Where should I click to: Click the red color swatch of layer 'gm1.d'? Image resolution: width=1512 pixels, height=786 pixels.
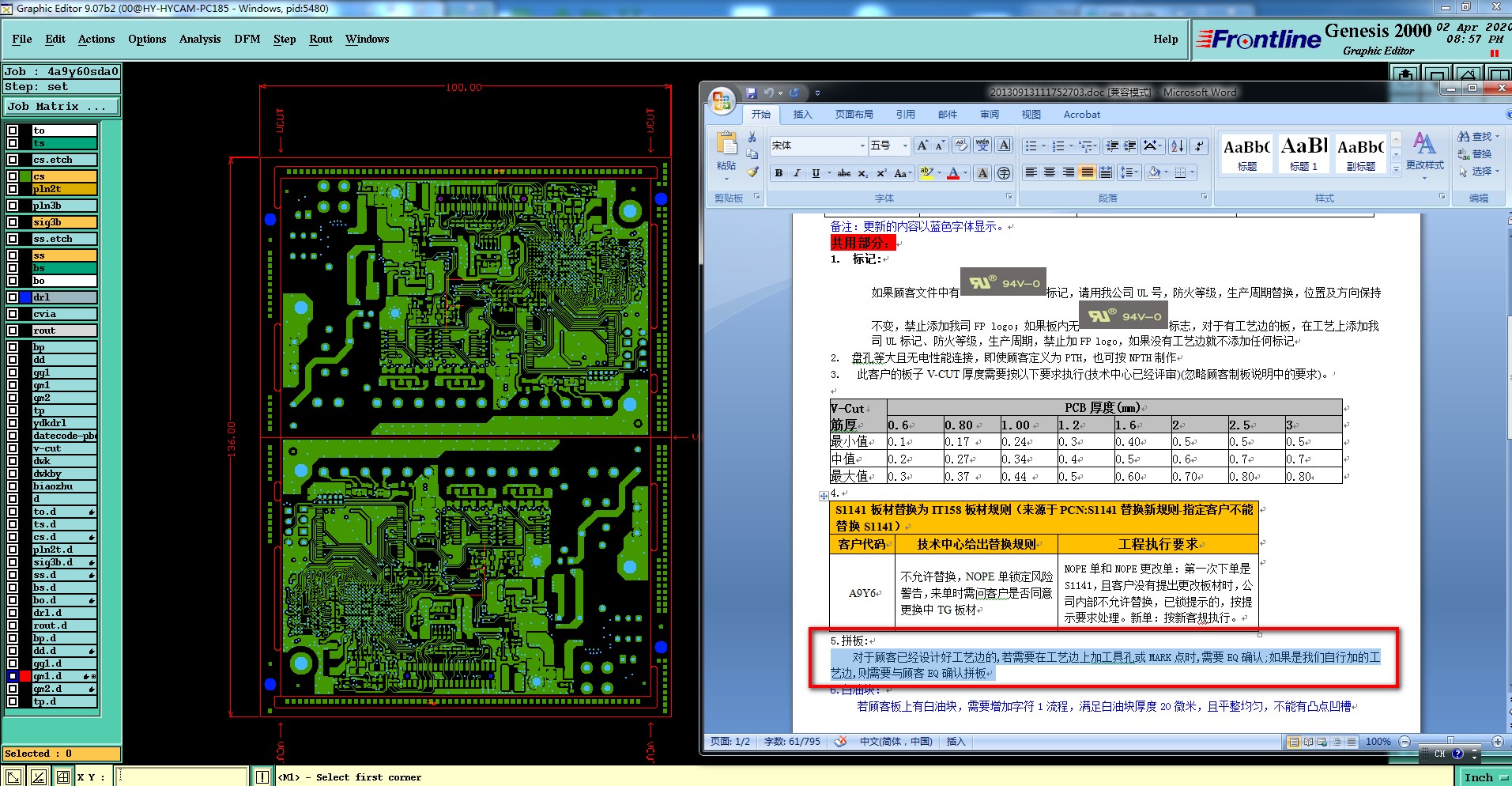pyautogui.click(x=26, y=676)
